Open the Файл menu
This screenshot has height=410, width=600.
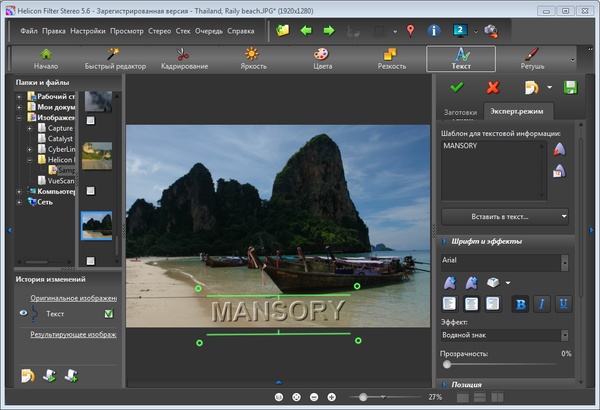pos(29,31)
